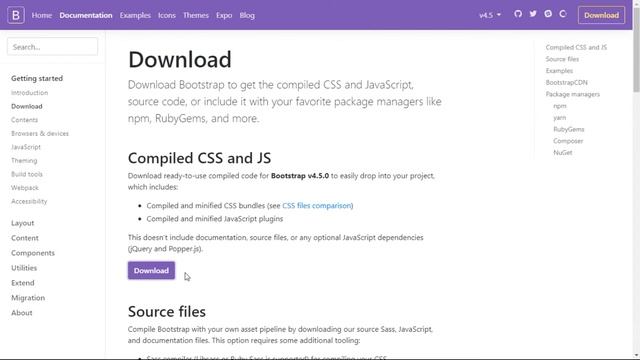Open Expo in navbar
640x360 pixels.
point(224,15)
